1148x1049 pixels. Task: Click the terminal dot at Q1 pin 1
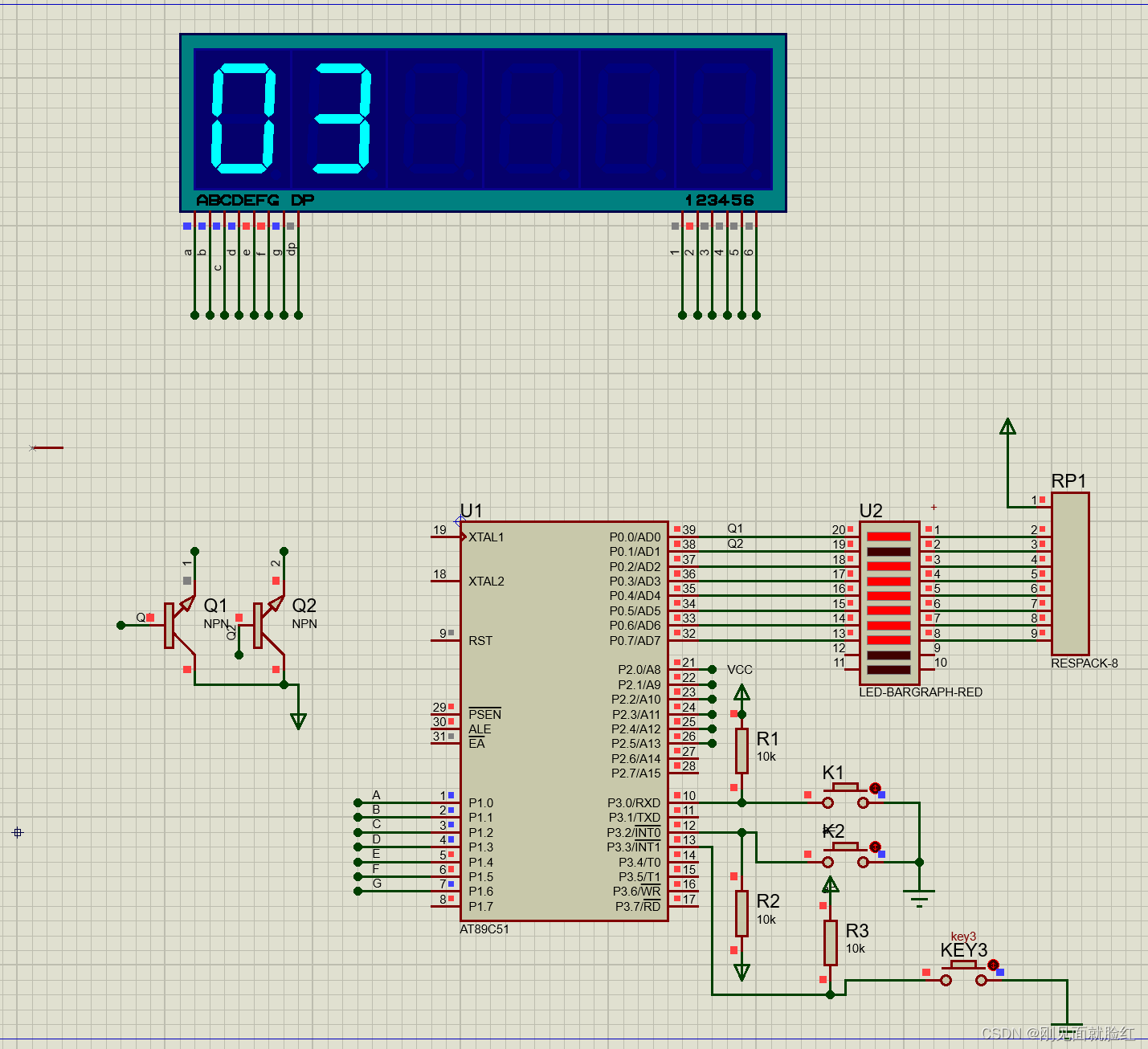pos(194,551)
